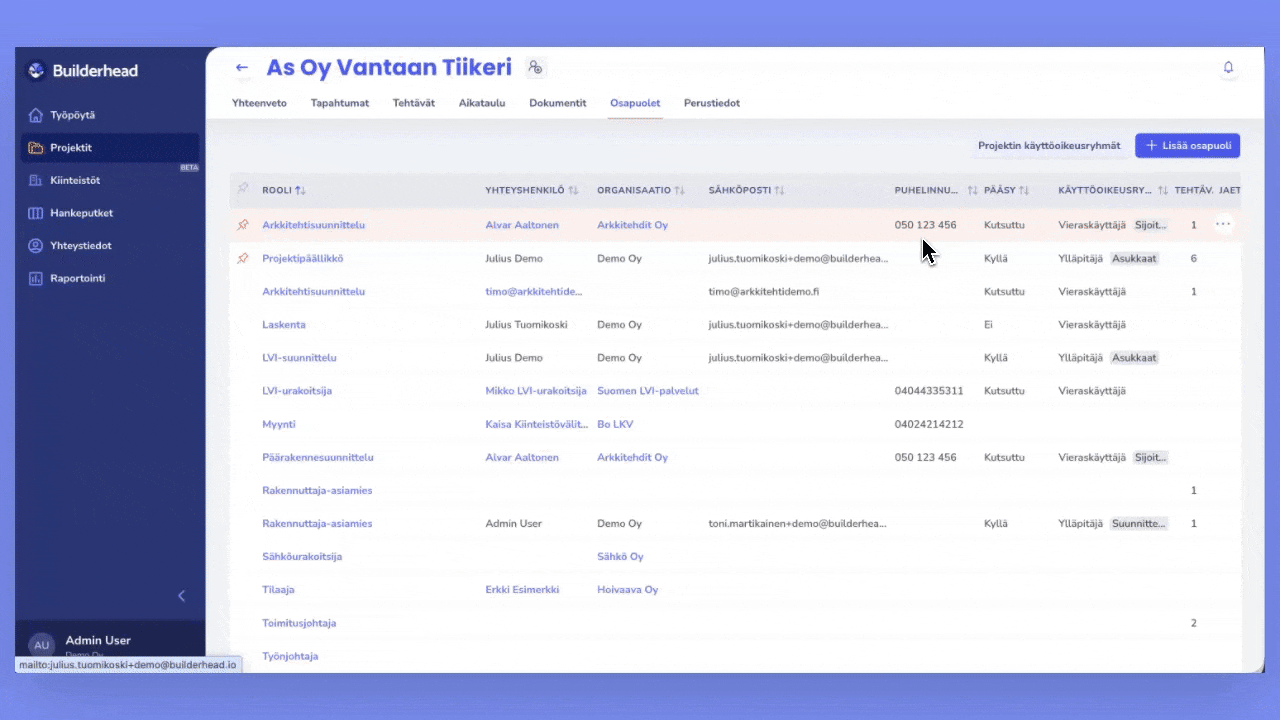The image size is (1280, 720).
Task: Open the Suomen LVI-palvelut organisation link
Action: click(647, 391)
